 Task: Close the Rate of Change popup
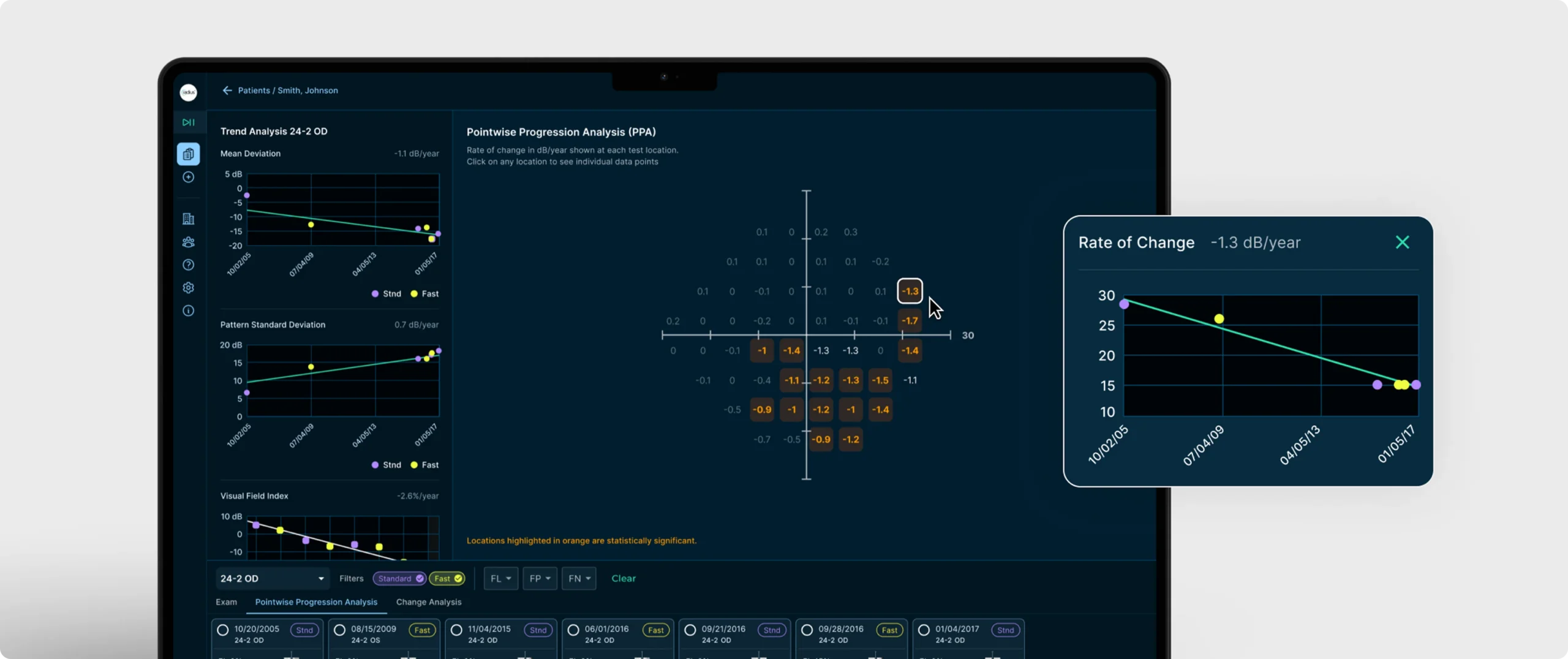point(1402,243)
